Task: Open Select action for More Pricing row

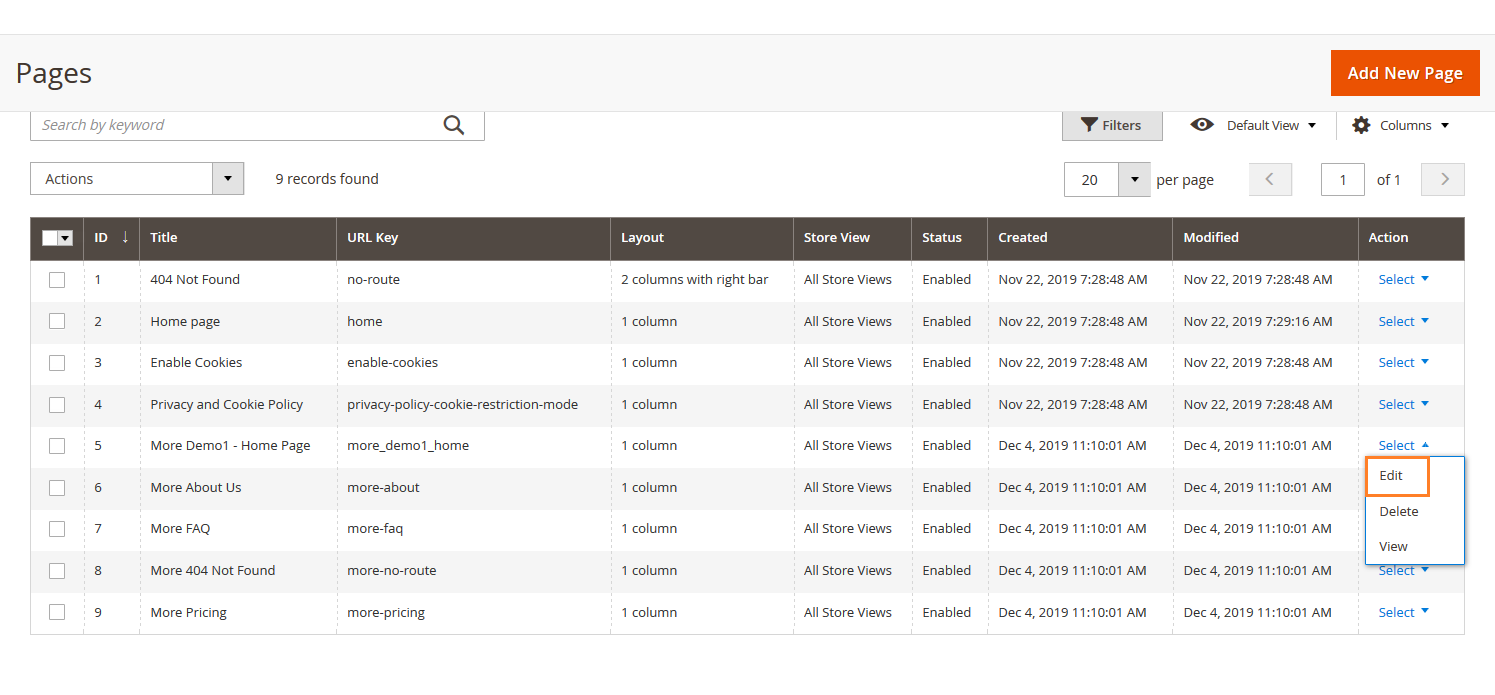Action: 1403,612
